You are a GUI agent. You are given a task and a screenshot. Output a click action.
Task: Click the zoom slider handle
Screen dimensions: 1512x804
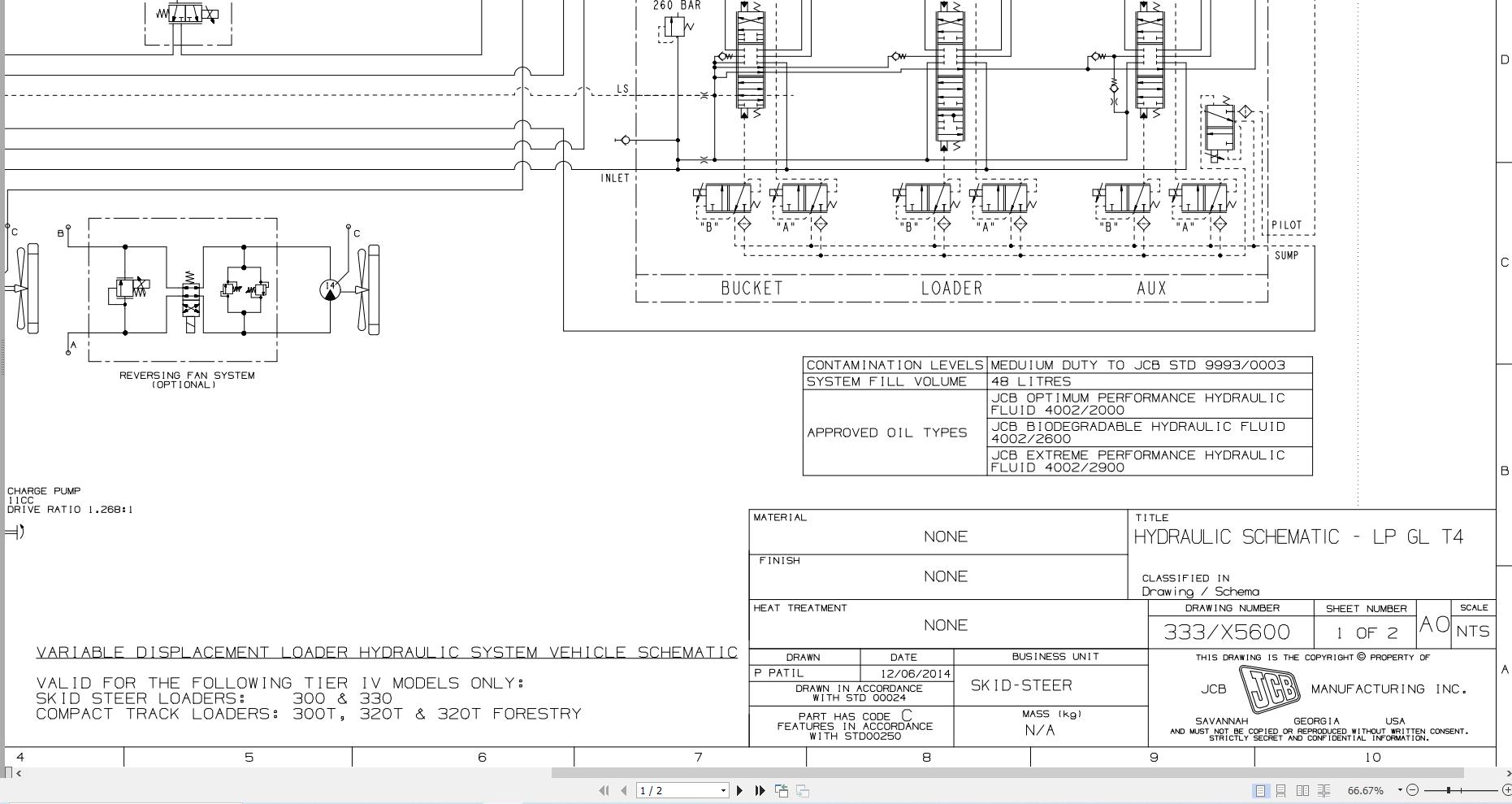click(x=1449, y=790)
